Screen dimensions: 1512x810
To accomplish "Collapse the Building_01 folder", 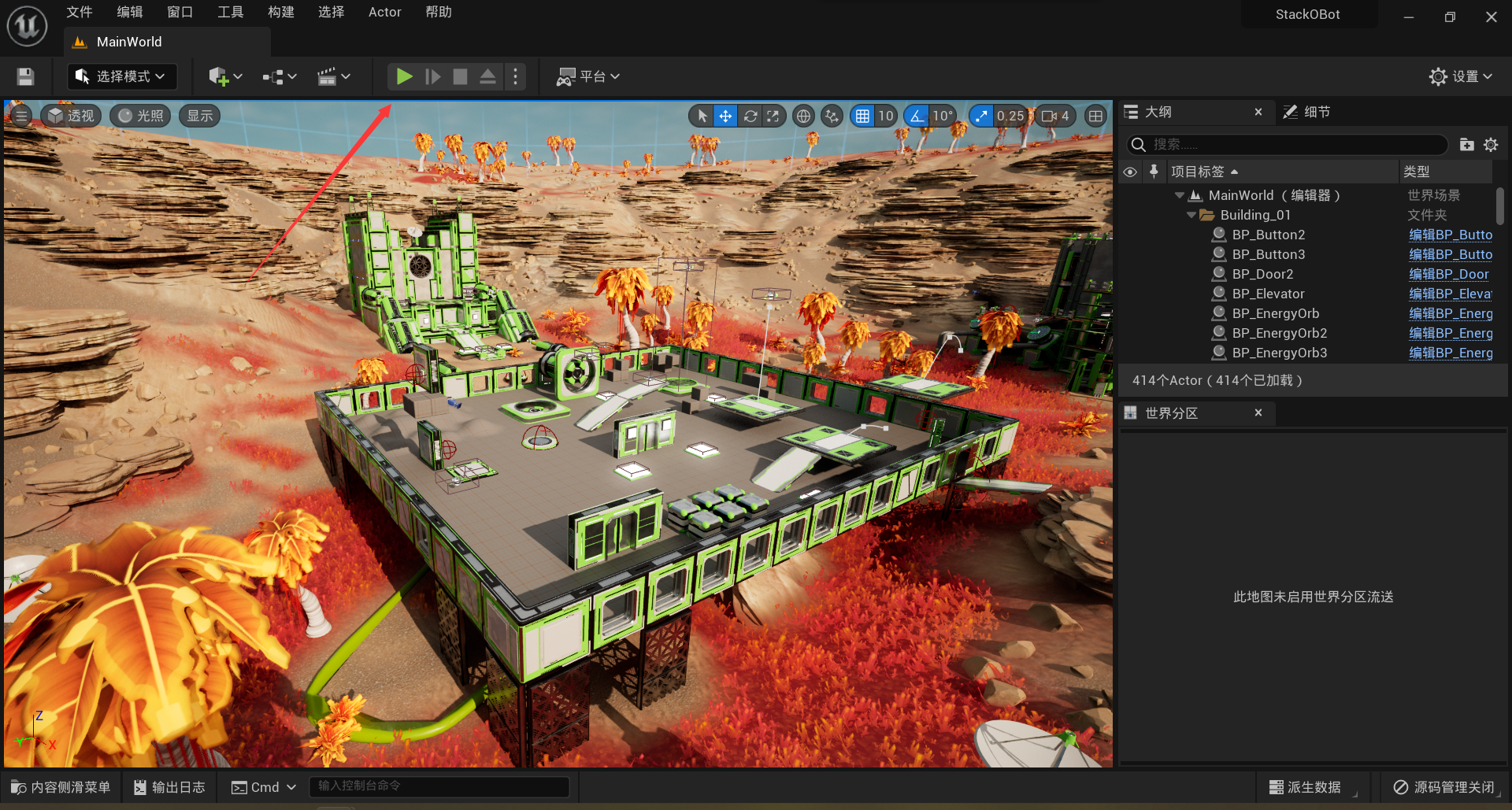I will [x=1191, y=215].
